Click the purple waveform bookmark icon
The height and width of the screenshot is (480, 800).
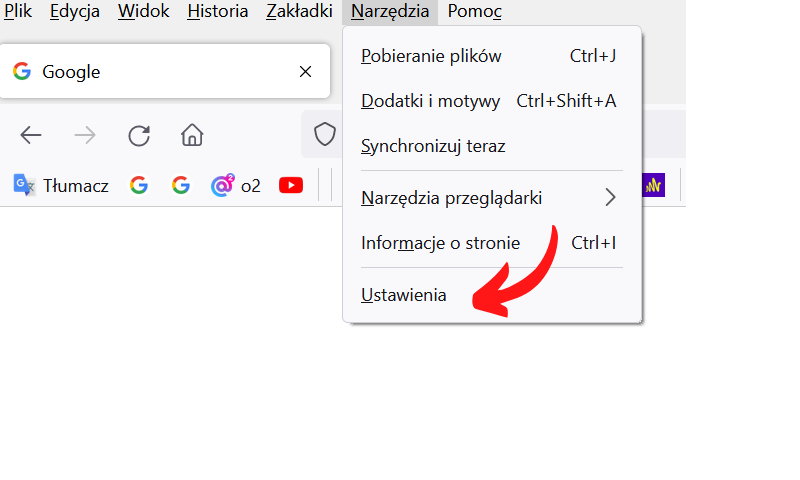pyautogui.click(x=653, y=185)
